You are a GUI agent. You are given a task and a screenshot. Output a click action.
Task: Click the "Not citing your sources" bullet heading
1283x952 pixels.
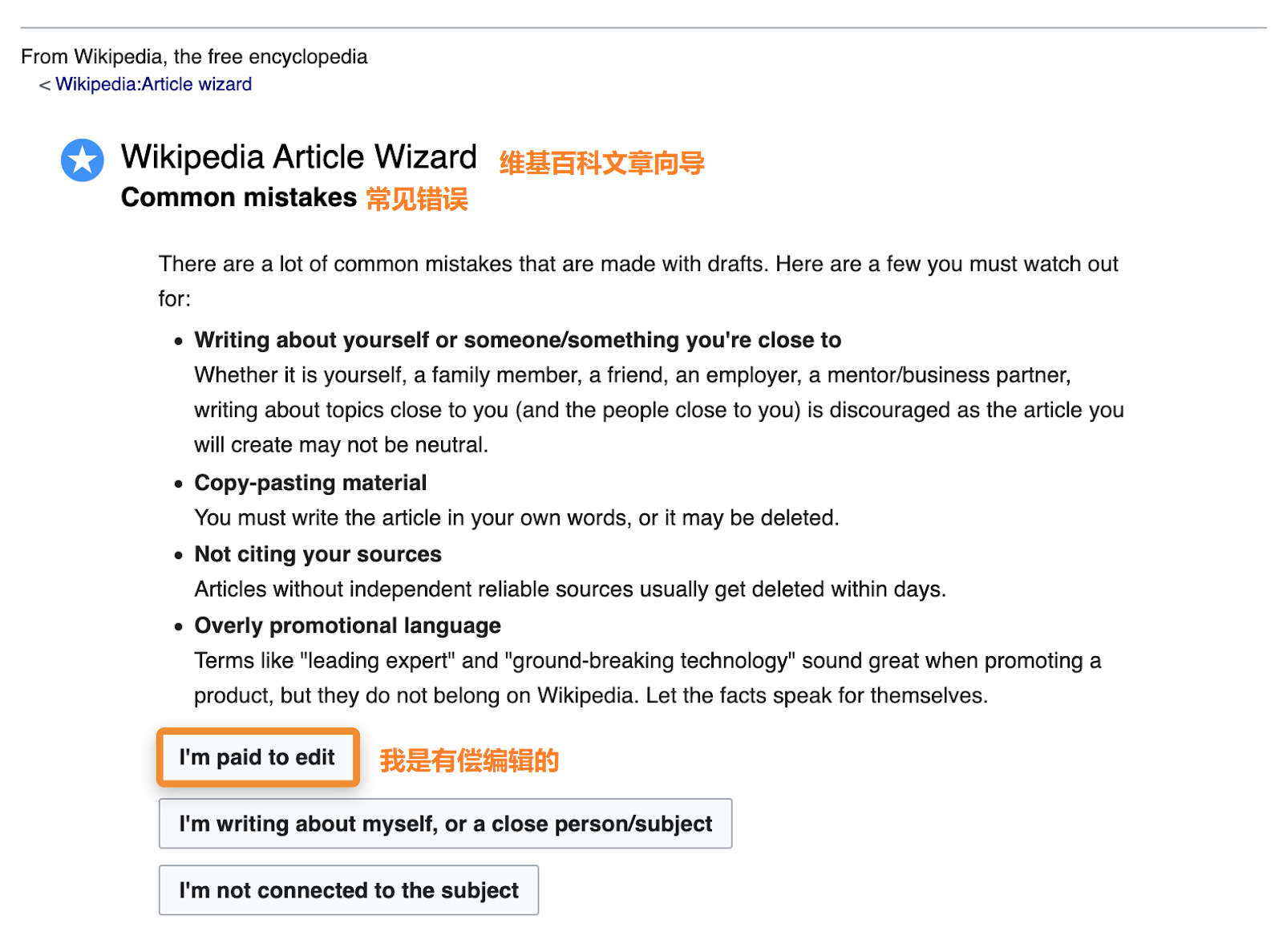(317, 553)
